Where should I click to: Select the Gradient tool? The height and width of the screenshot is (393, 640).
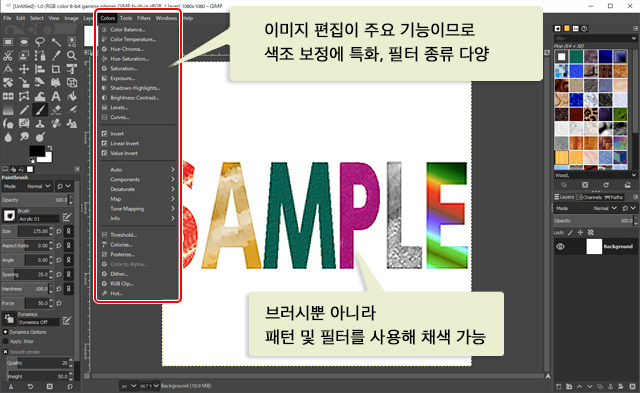pyautogui.click(x=8, y=110)
